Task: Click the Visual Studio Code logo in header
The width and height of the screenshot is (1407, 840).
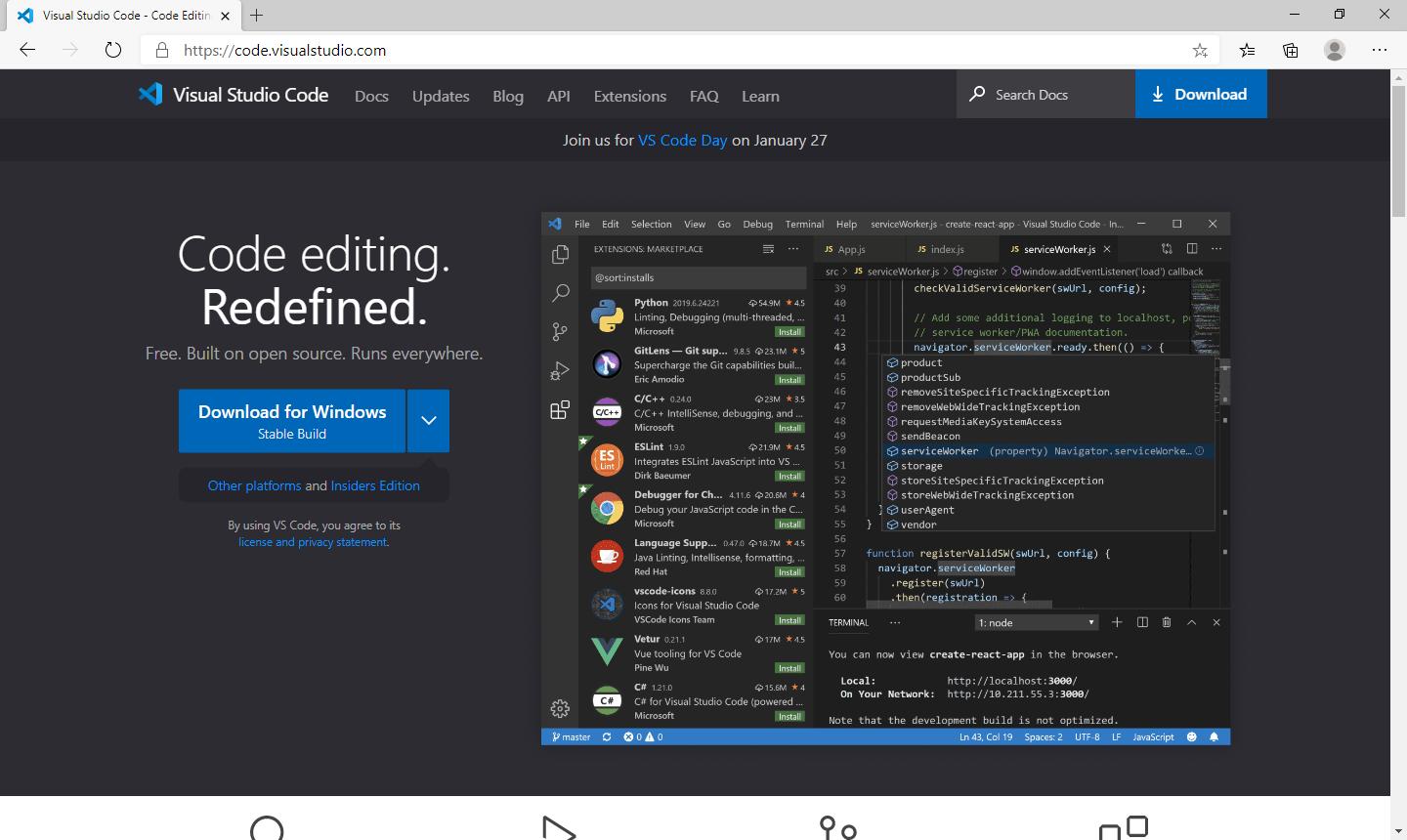Action: coord(234,95)
